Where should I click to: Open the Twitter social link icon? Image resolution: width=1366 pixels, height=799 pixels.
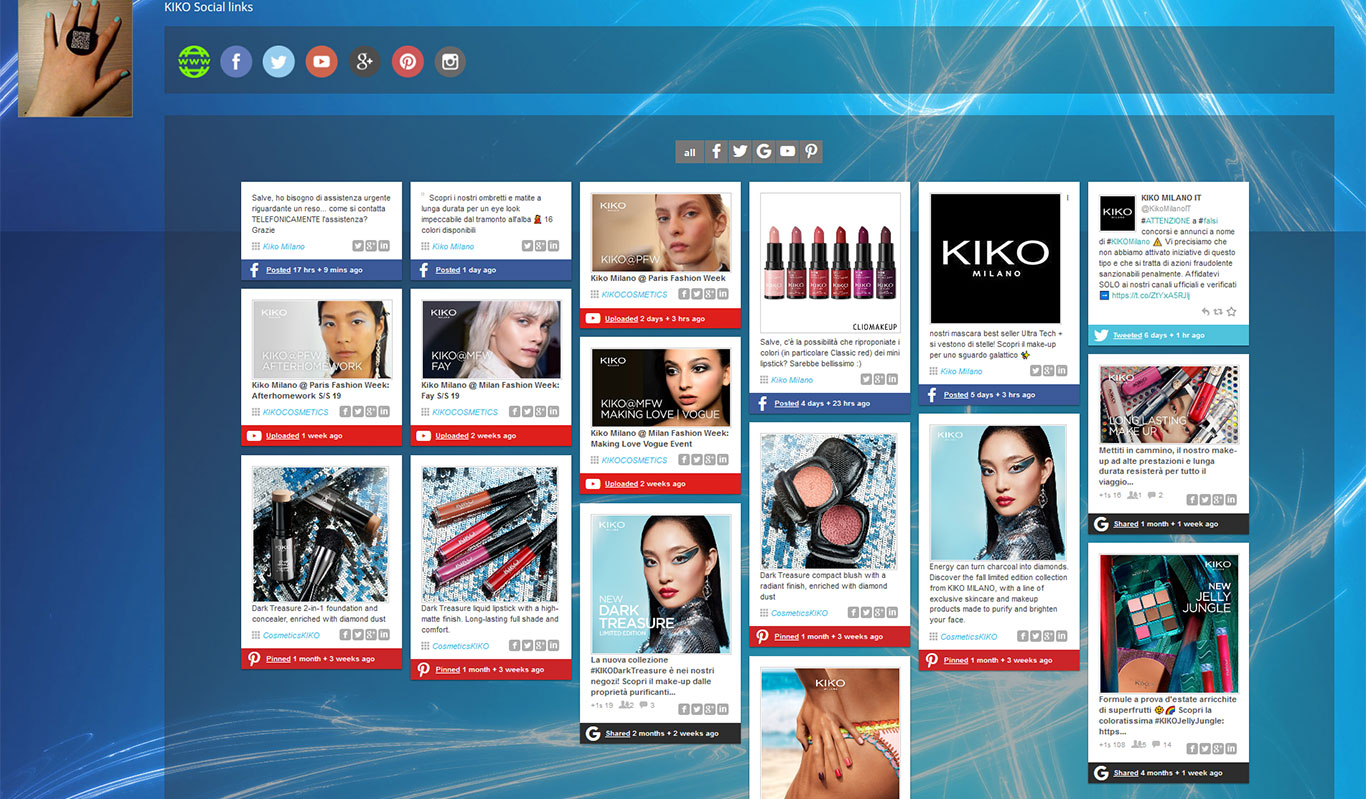(x=279, y=62)
